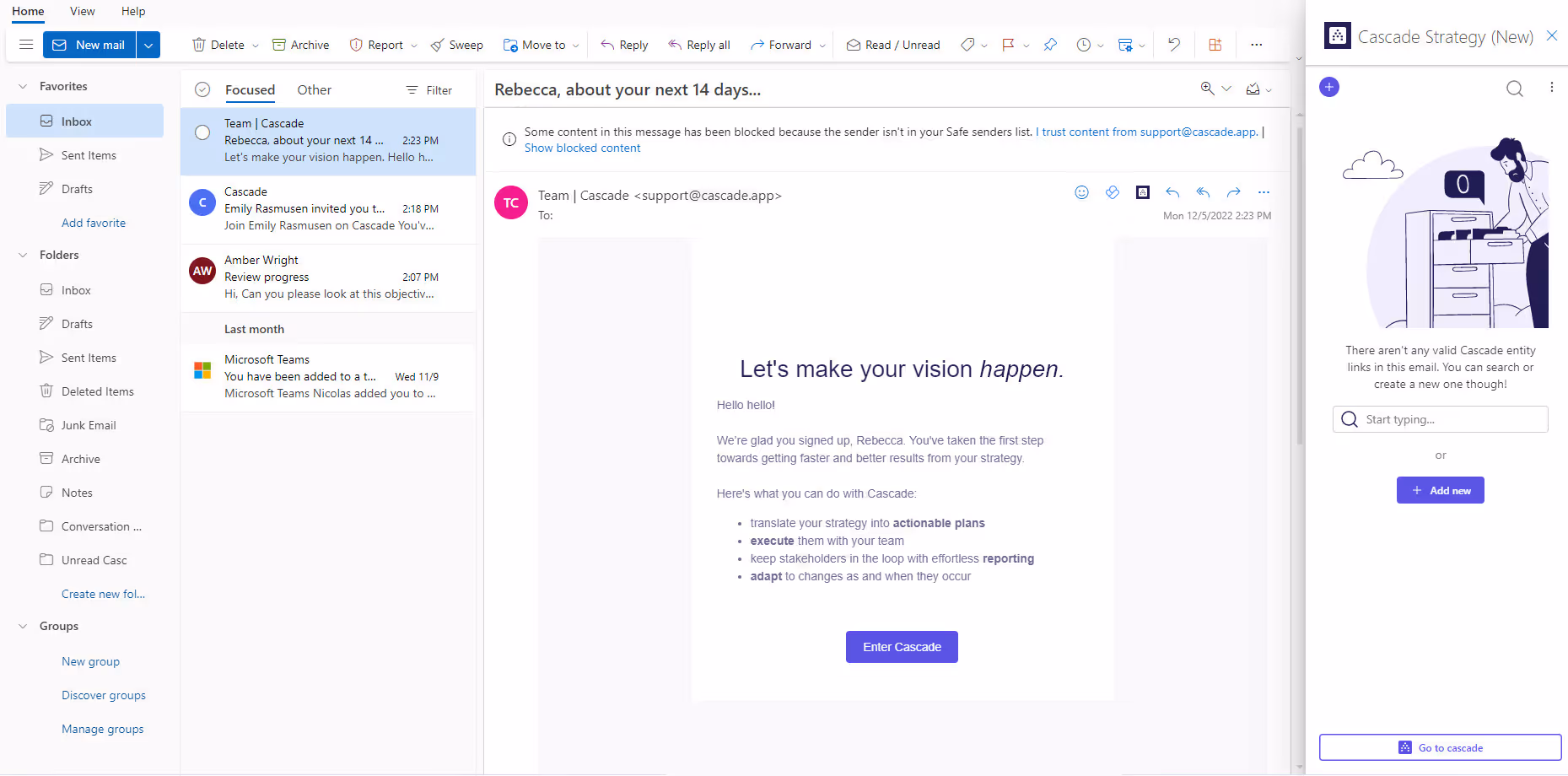Select the Team | Cascade message checkbox
Image resolution: width=1568 pixels, height=776 pixels.
(x=202, y=132)
